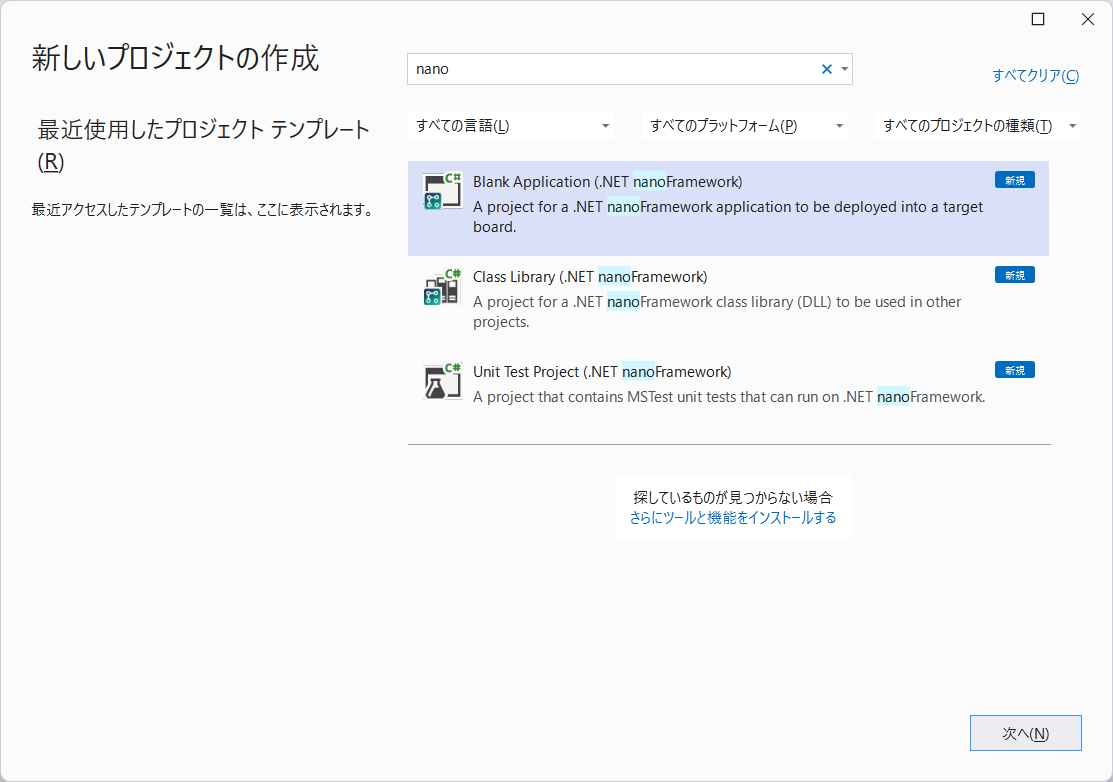
Task: Click the 新規 badge on Class Library
Action: coord(1014,275)
